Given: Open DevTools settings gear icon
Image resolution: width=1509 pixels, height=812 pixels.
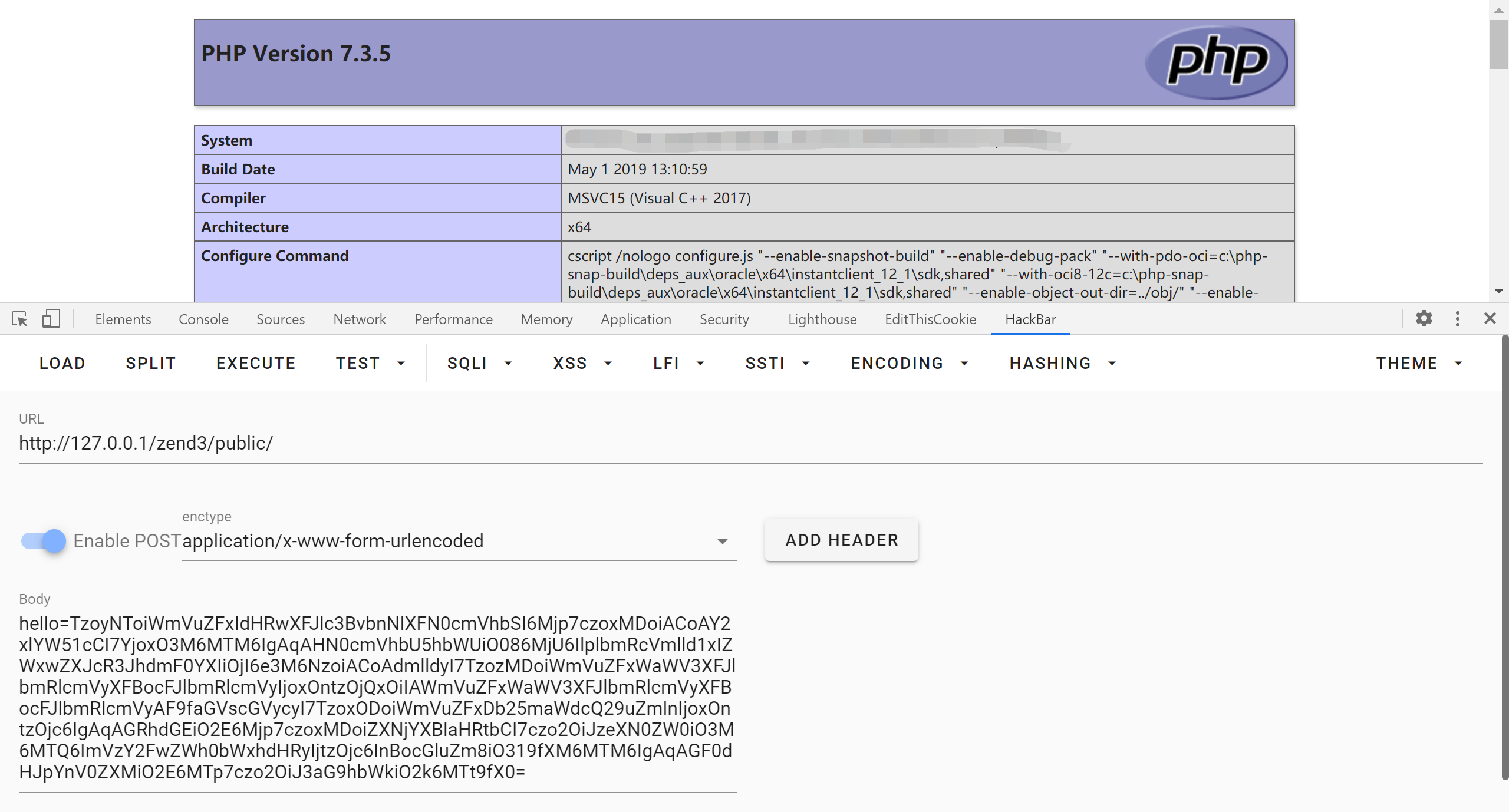Looking at the screenshot, I should coord(1424,319).
